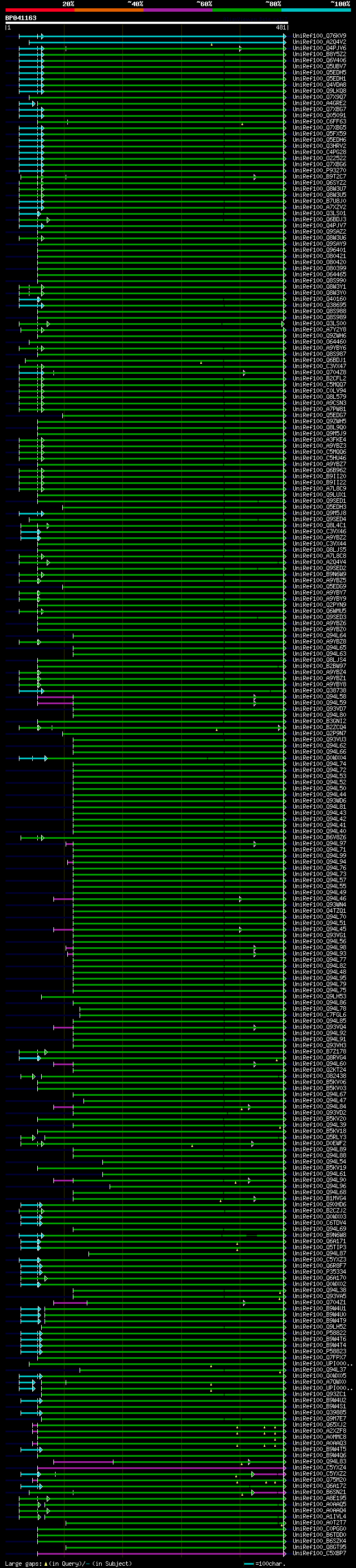Image resolution: width=356 pixels, height=1568 pixels.
Task: Choose the UniRef100_Q94L58 hit
Action: pyautogui.click(x=319, y=697)
